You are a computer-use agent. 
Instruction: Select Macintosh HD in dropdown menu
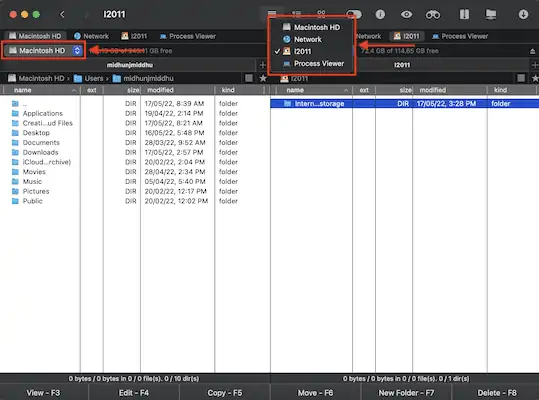point(311,27)
